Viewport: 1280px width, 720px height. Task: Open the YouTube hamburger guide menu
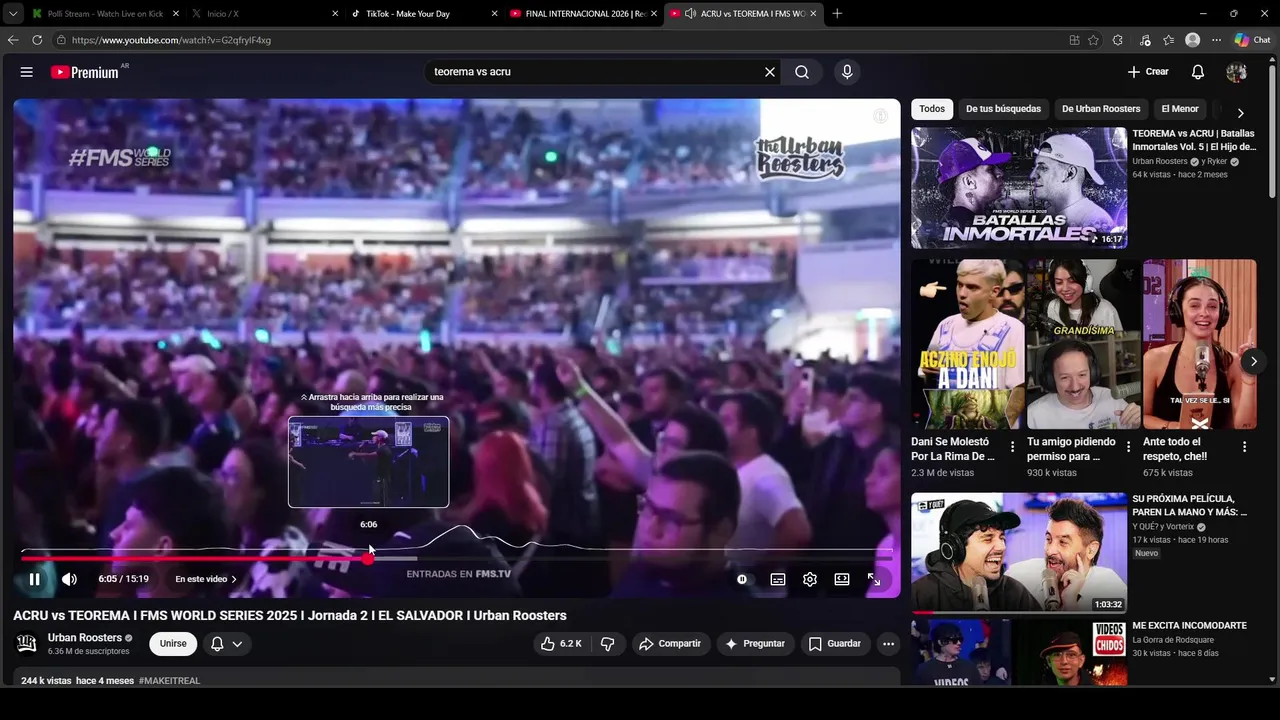click(27, 72)
